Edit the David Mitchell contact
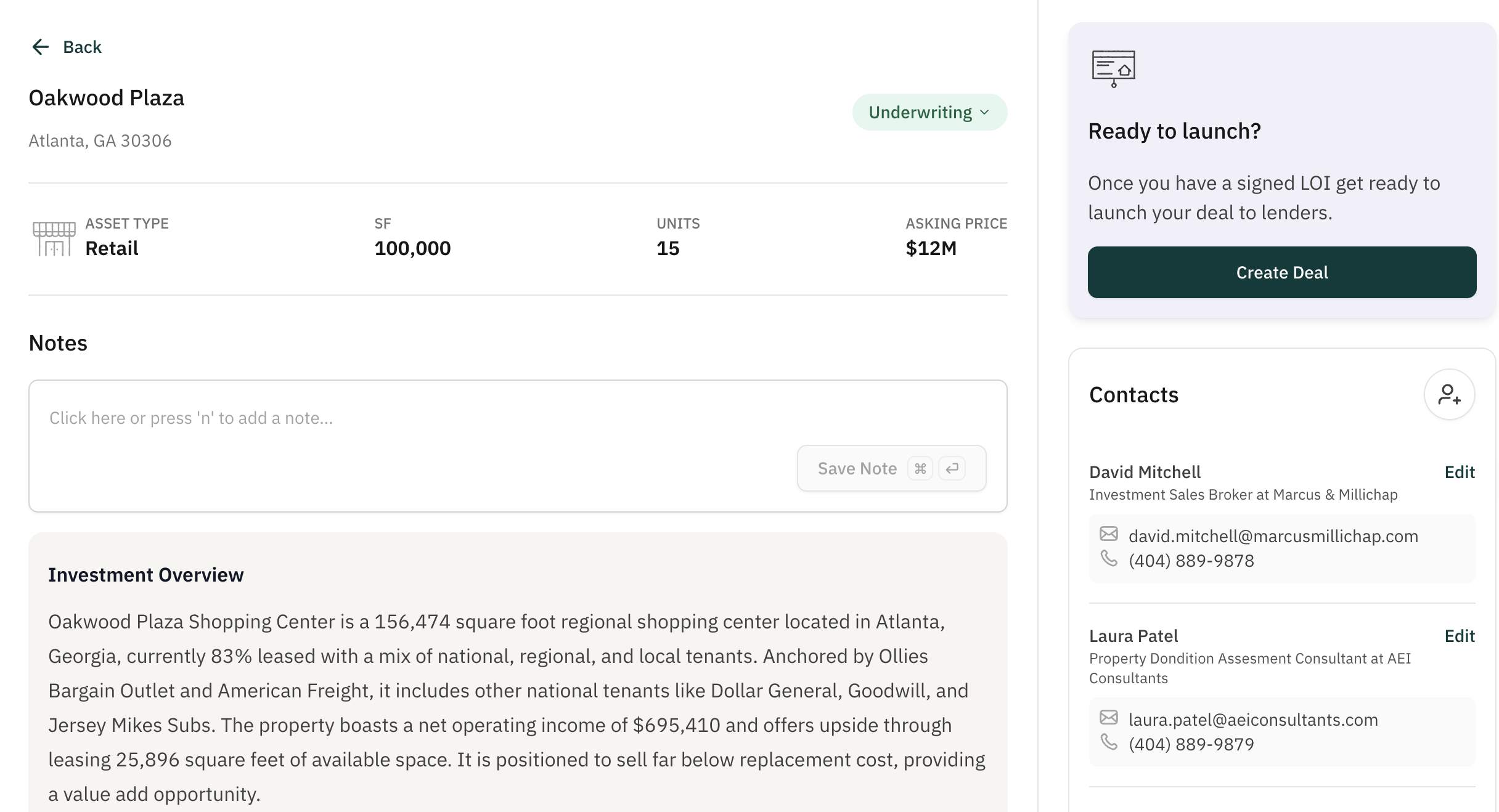Image resolution: width=1499 pixels, height=812 pixels. (1460, 473)
